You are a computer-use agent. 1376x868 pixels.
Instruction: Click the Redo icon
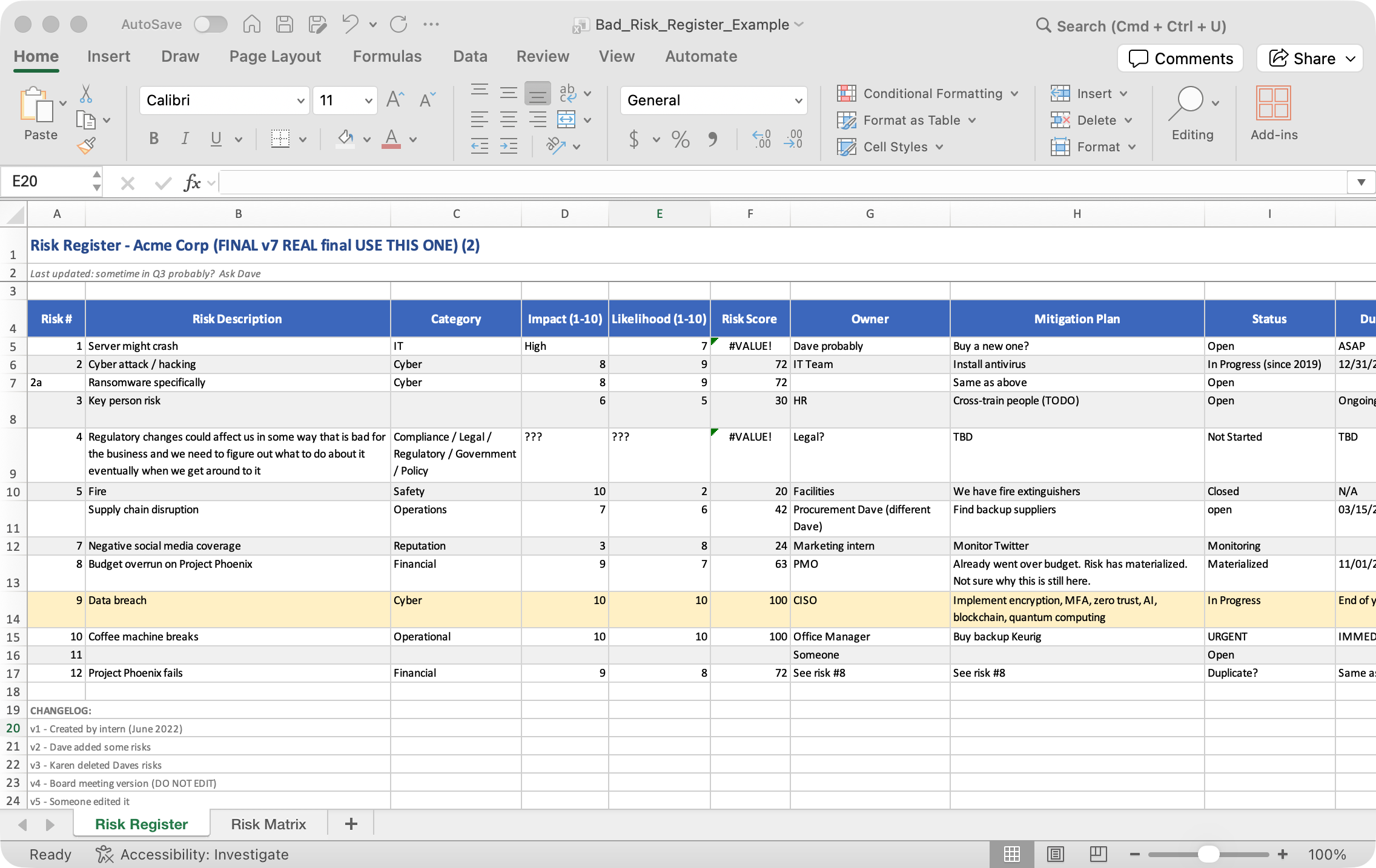(x=399, y=24)
